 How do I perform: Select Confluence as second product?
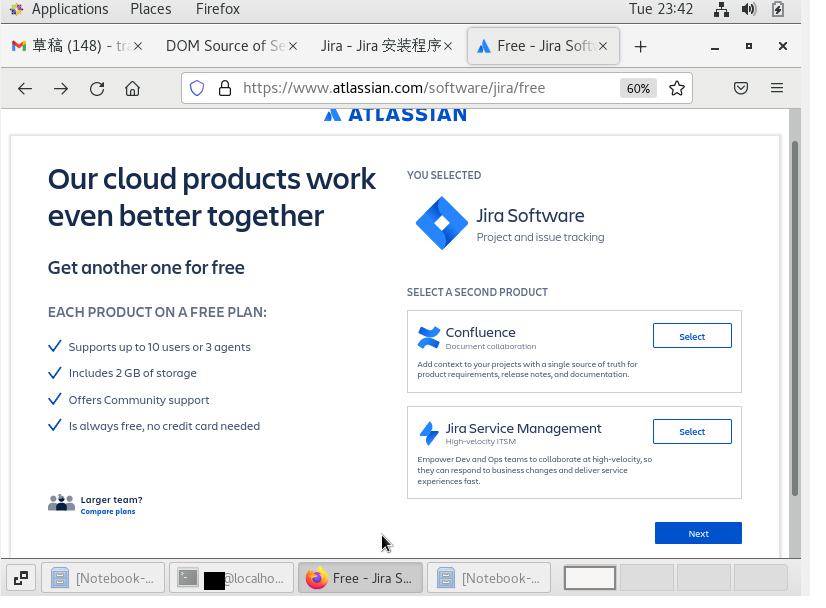click(692, 336)
